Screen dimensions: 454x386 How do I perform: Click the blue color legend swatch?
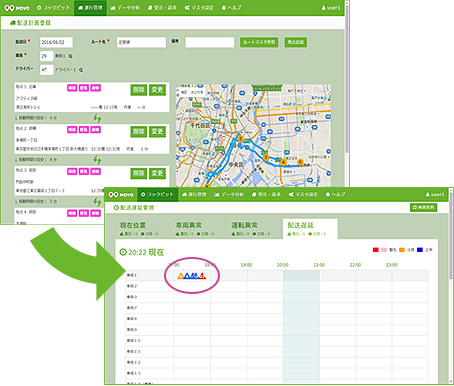pos(420,250)
